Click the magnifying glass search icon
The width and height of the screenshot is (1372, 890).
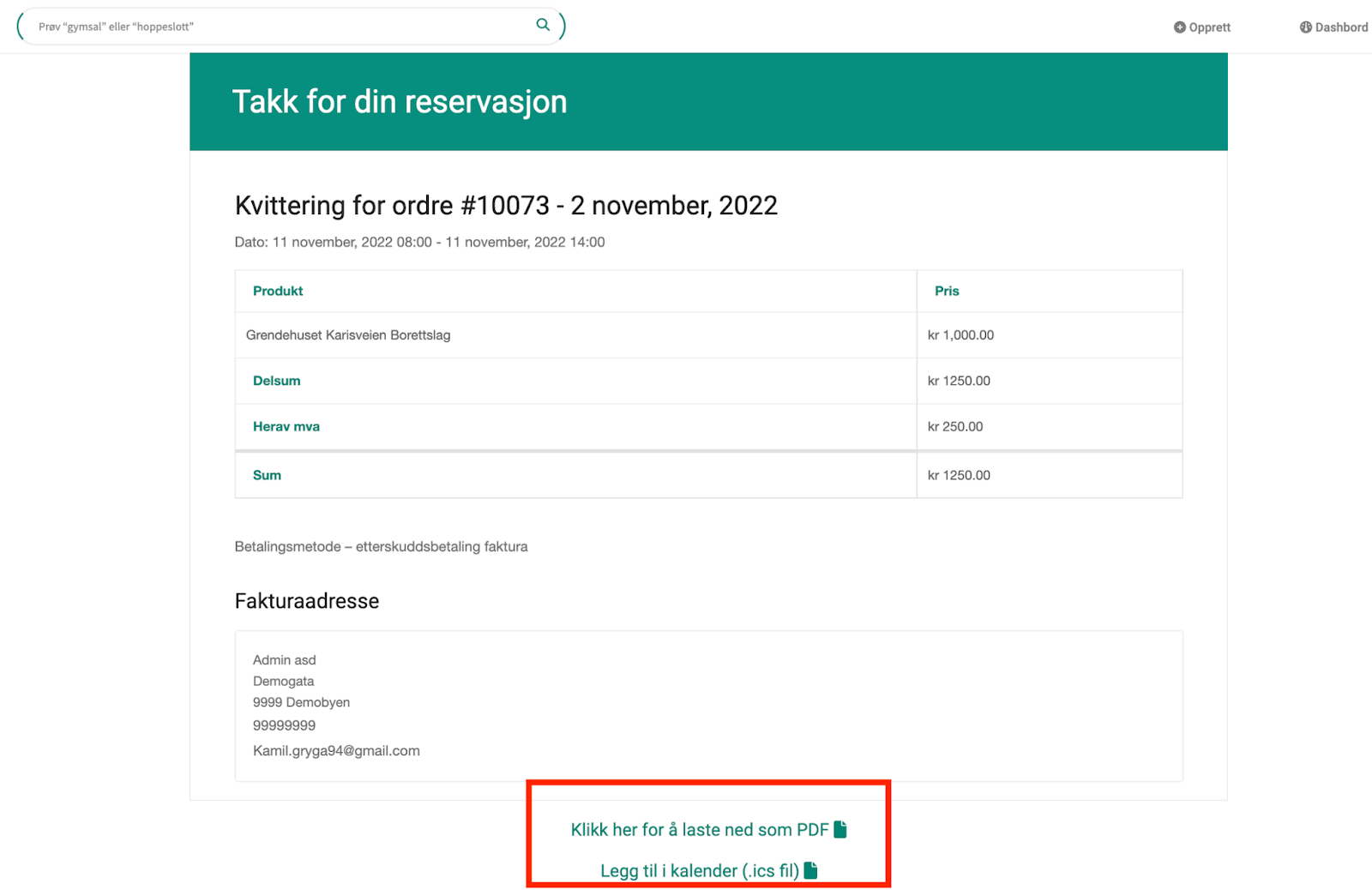[x=543, y=25]
